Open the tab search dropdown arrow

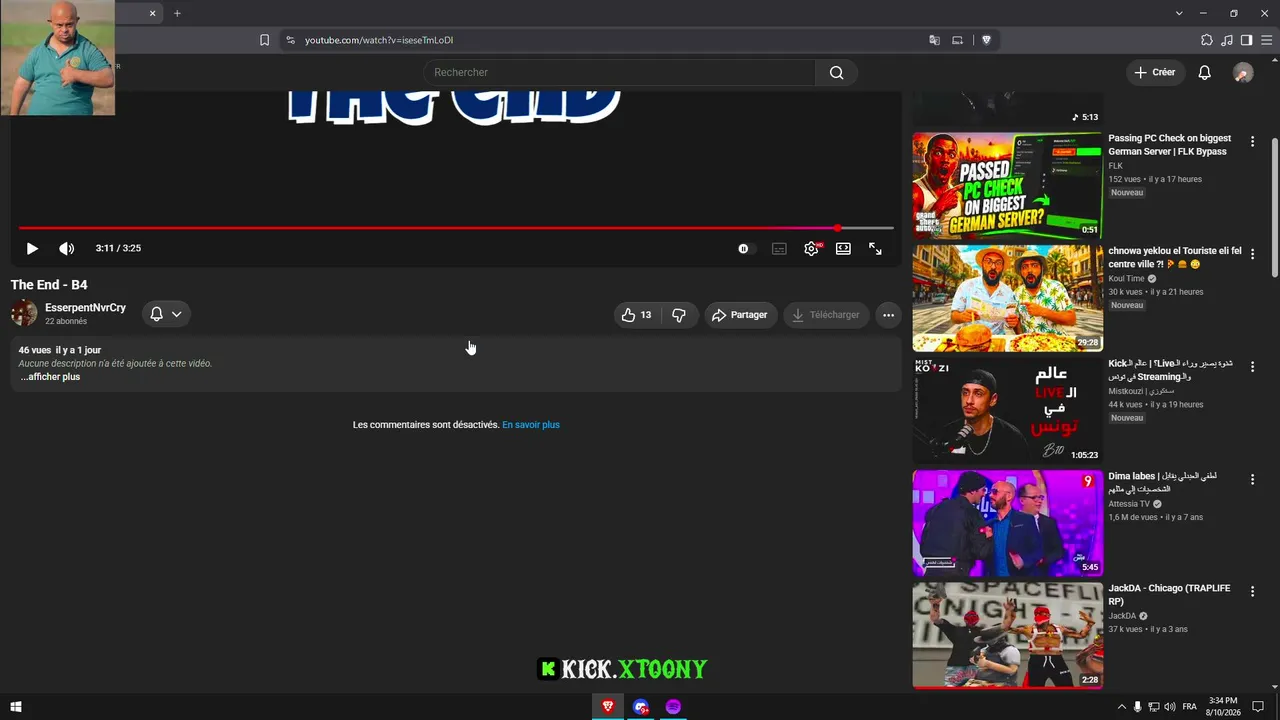(x=1179, y=13)
